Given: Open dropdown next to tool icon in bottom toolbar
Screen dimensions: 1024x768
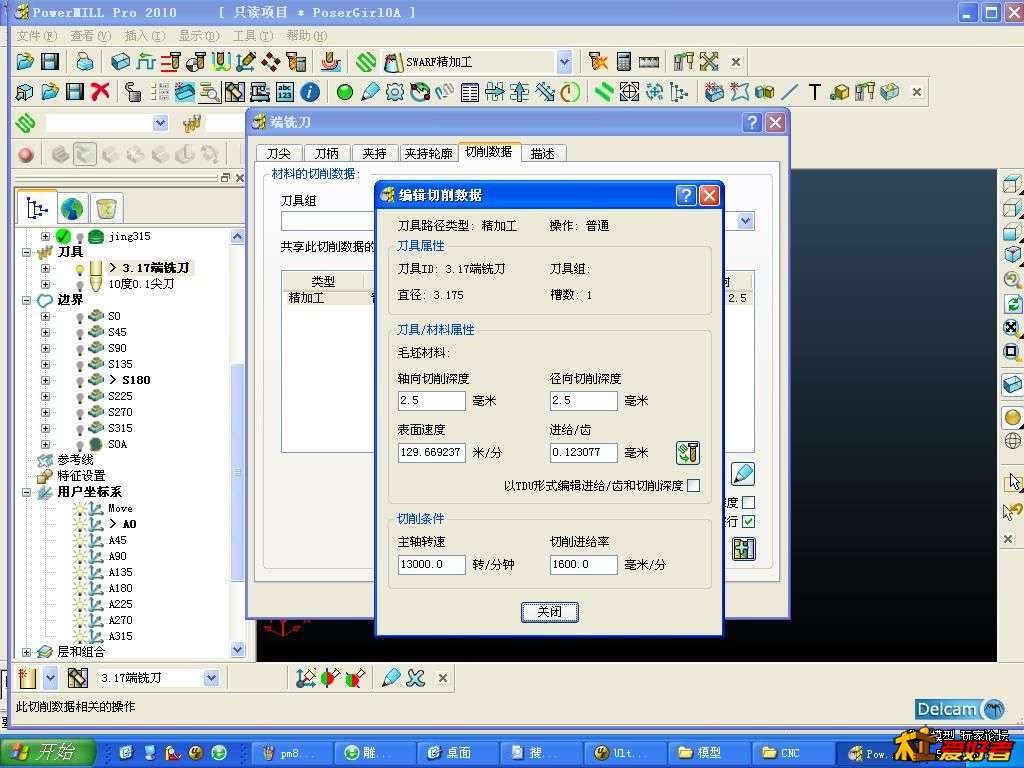Looking at the screenshot, I should pyautogui.click(x=50, y=678).
